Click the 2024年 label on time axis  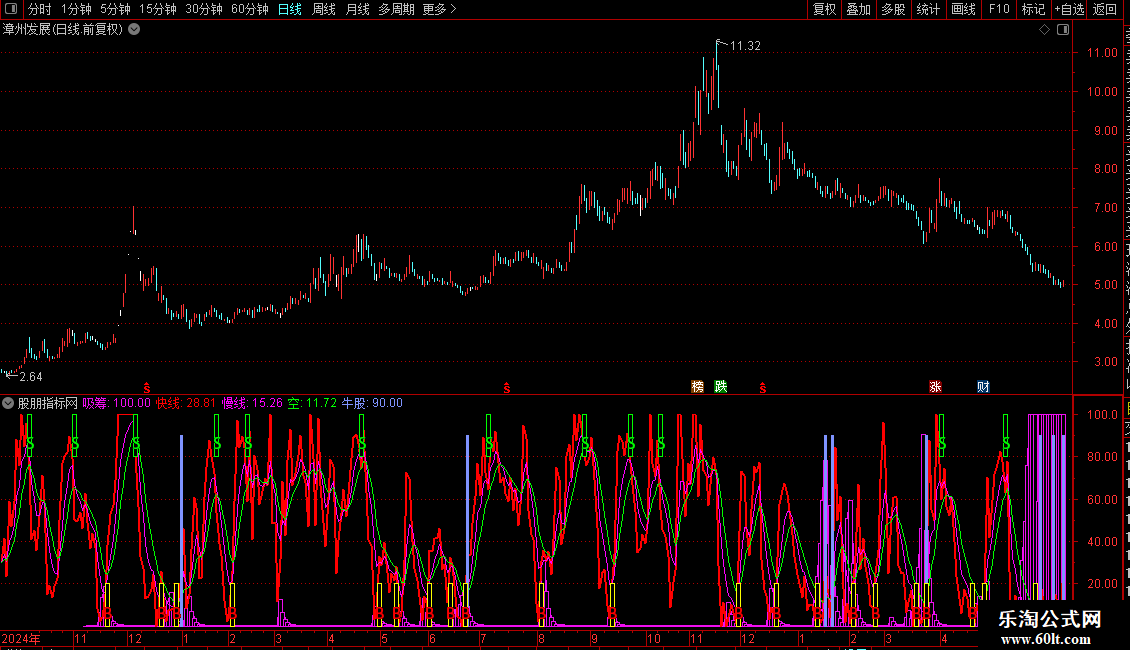[21, 638]
